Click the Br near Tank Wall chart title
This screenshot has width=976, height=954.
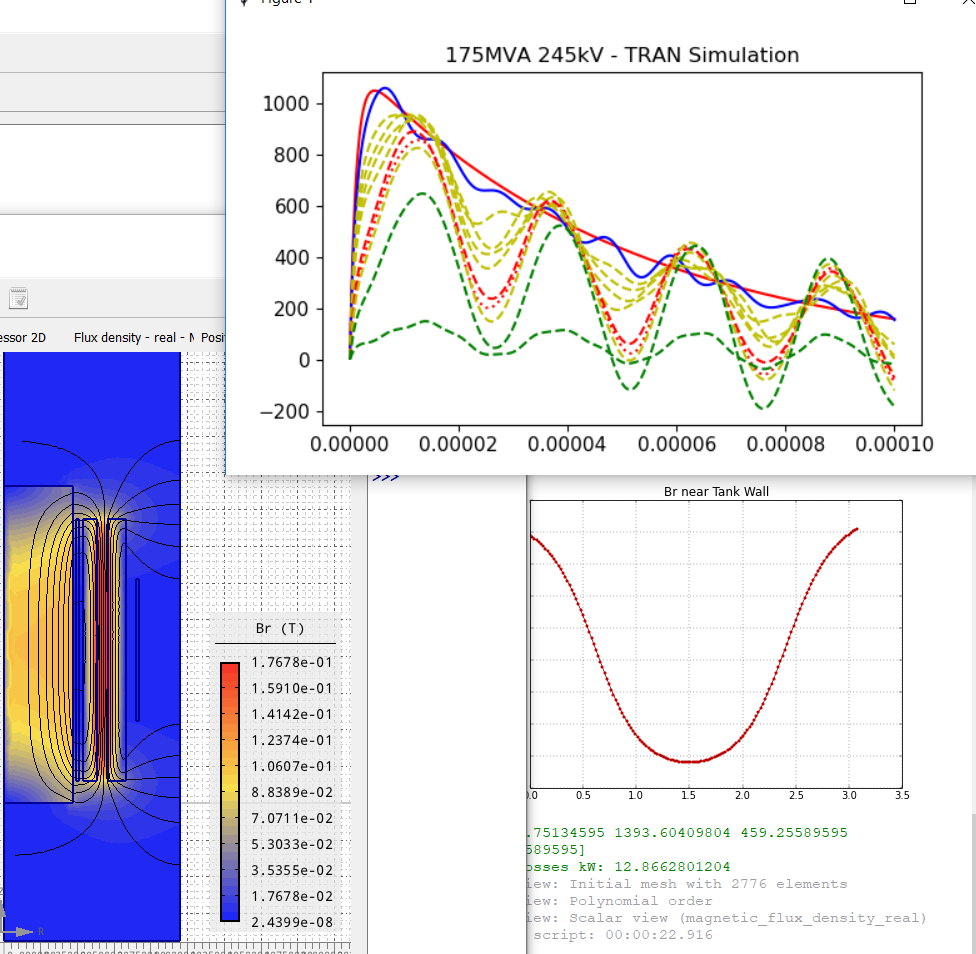tap(716, 491)
